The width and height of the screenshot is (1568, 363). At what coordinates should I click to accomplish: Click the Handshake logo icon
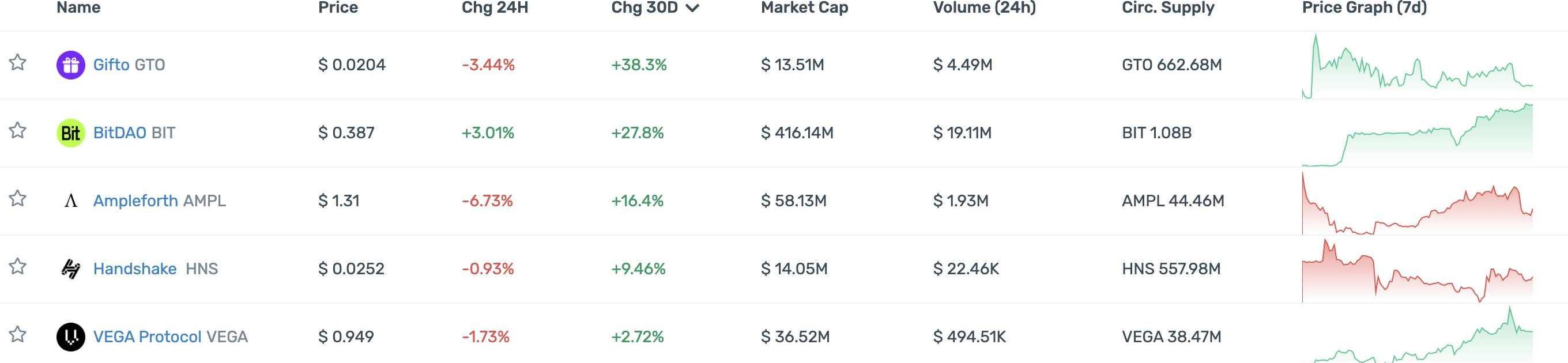point(70,269)
